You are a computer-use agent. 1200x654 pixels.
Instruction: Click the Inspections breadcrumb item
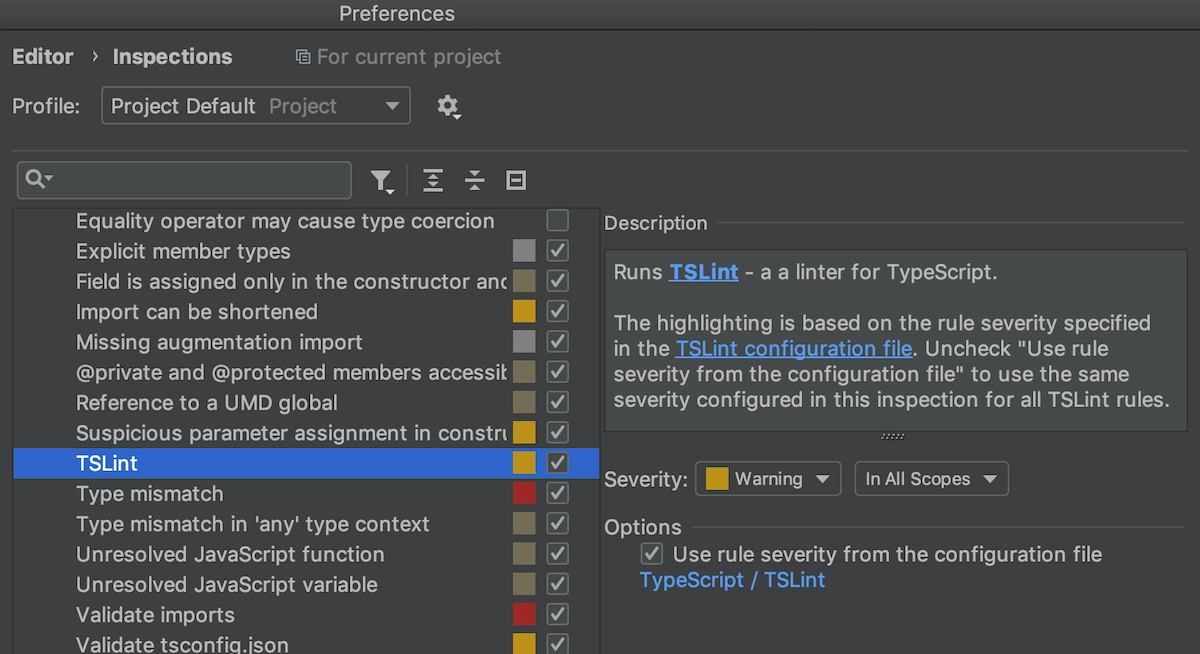click(172, 57)
